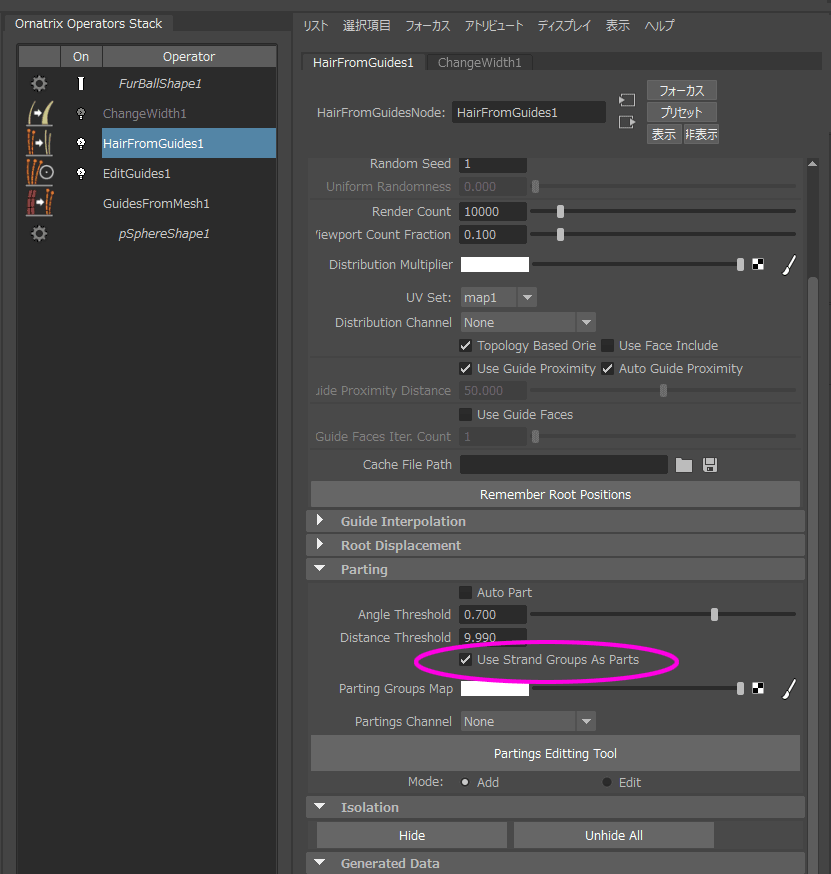Click the paint brush icon for Distribution Multiplier
This screenshot has width=831, height=874.
point(788,265)
